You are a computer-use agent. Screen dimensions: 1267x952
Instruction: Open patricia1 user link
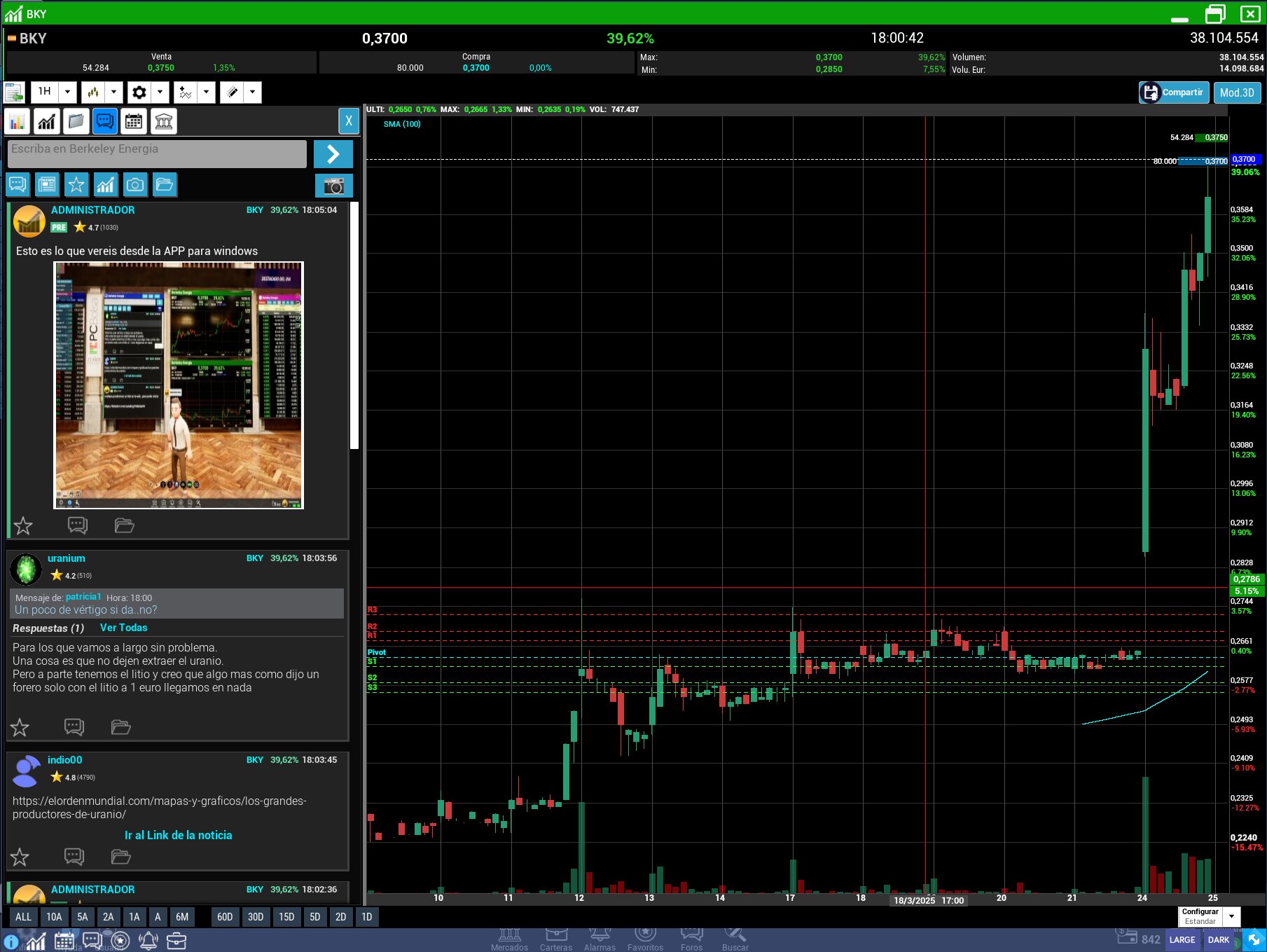[83, 597]
